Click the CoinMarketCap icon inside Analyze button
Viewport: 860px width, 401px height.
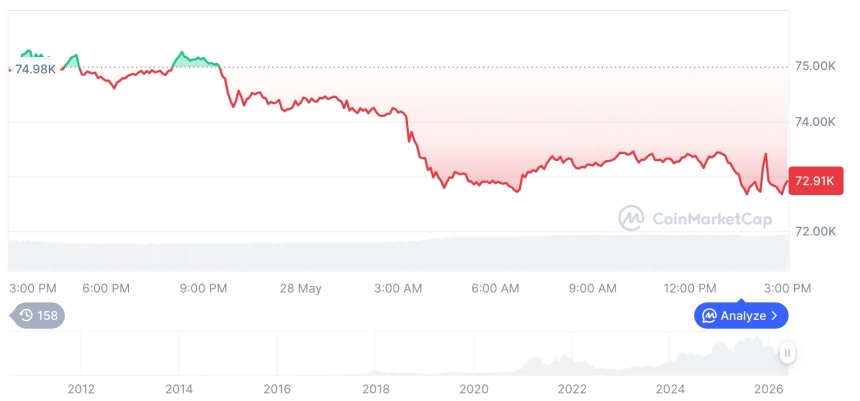(709, 316)
